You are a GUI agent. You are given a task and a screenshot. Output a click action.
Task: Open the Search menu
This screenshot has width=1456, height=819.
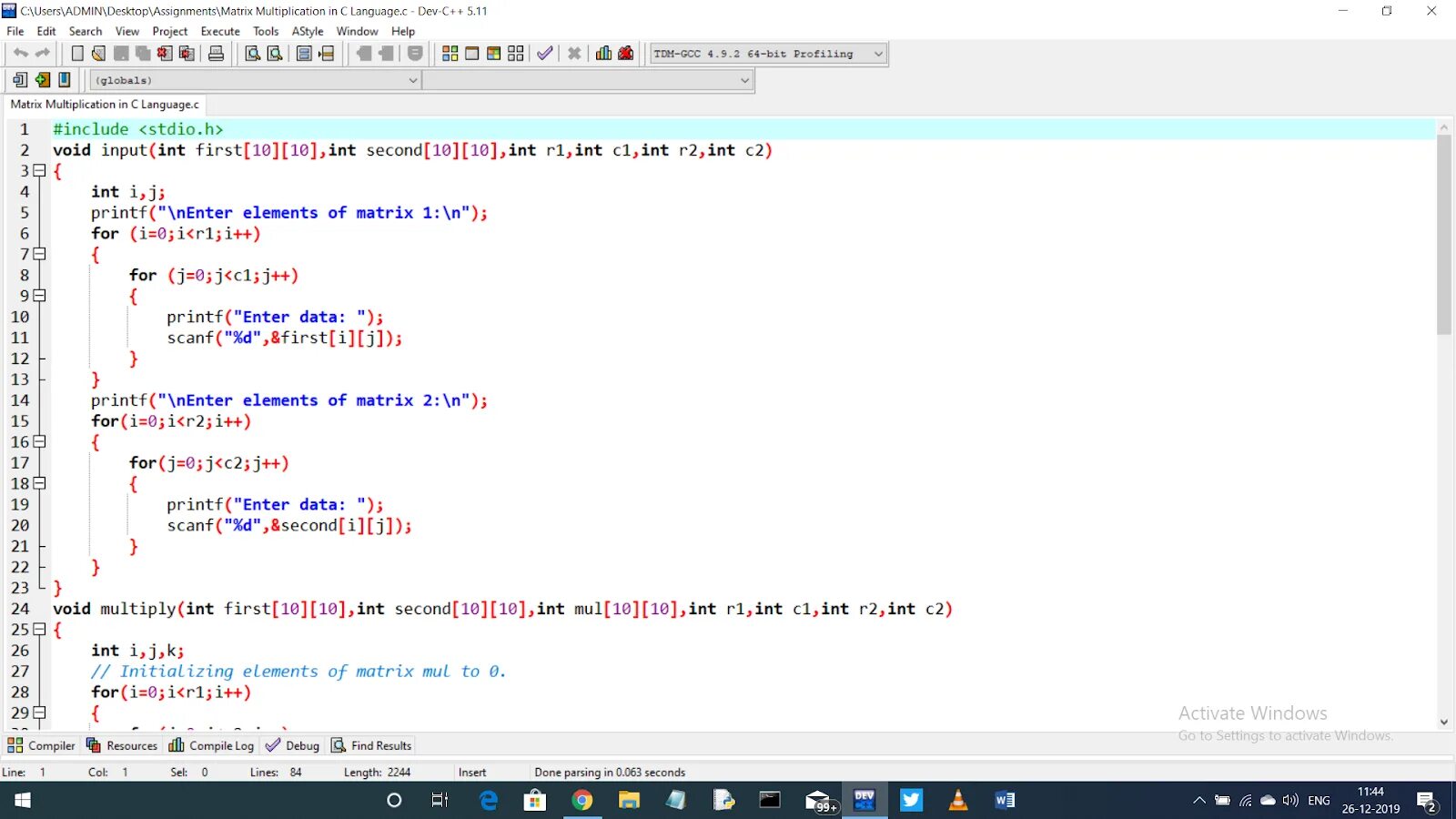(x=86, y=31)
